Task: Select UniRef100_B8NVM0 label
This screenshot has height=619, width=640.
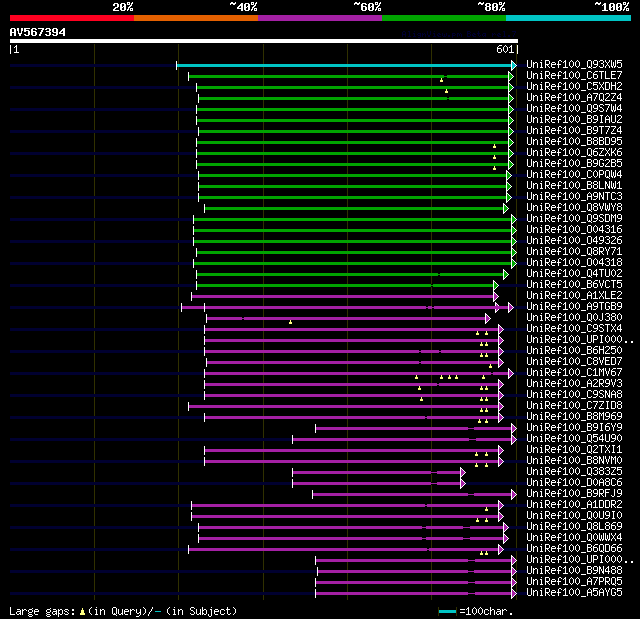Action: pyautogui.click(x=574, y=461)
